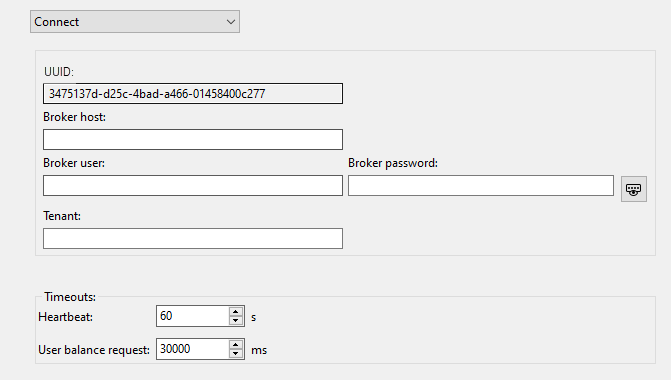Focus the Broker user input field

tap(193, 185)
